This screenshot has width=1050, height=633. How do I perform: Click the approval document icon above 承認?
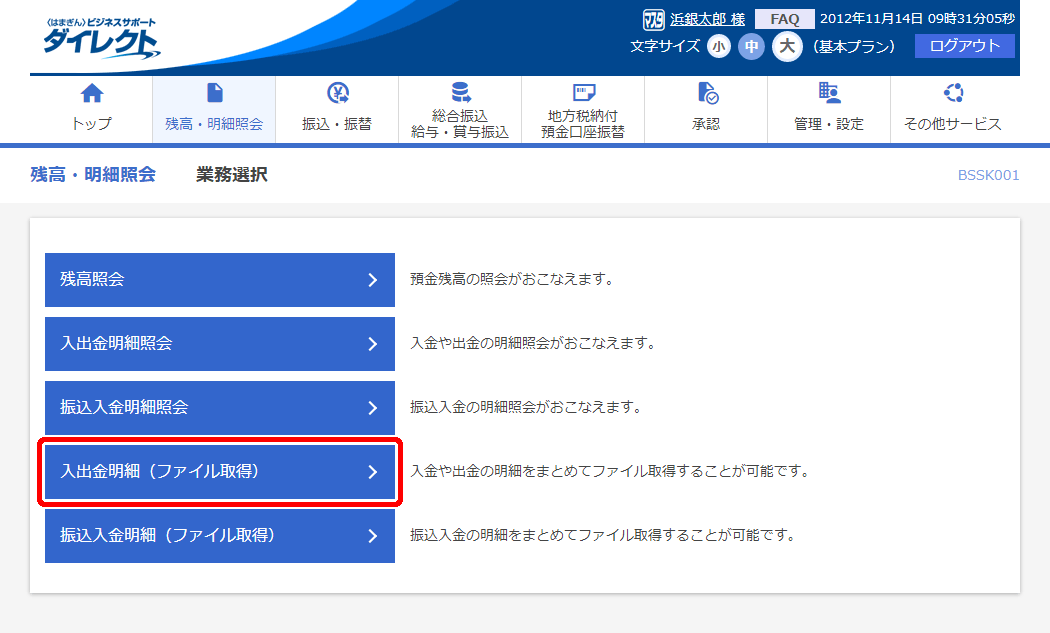pos(706,94)
